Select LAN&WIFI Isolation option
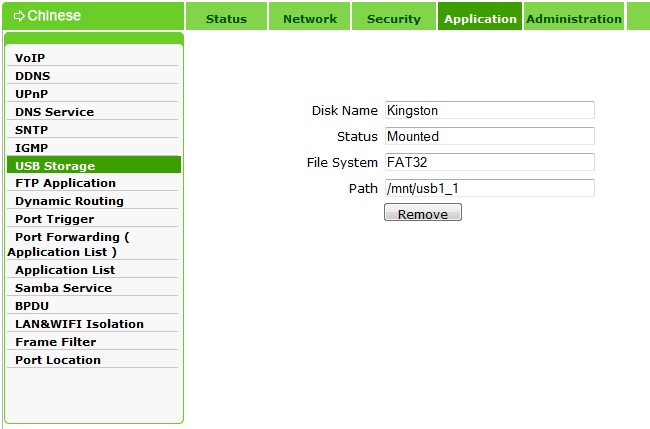Viewport: 650px width, 429px height. click(80, 324)
